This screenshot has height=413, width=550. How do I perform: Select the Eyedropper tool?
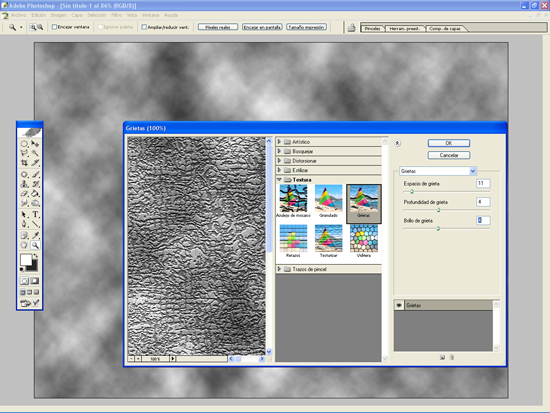pyautogui.click(x=35, y=235)
